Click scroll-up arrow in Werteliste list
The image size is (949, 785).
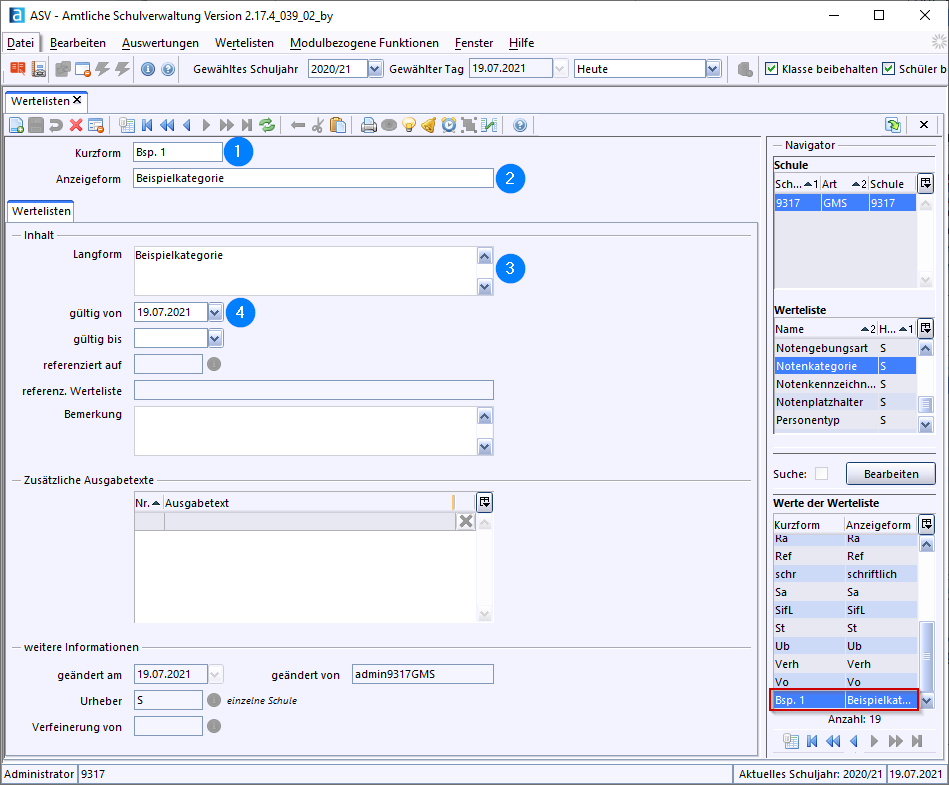pos(925,348)
